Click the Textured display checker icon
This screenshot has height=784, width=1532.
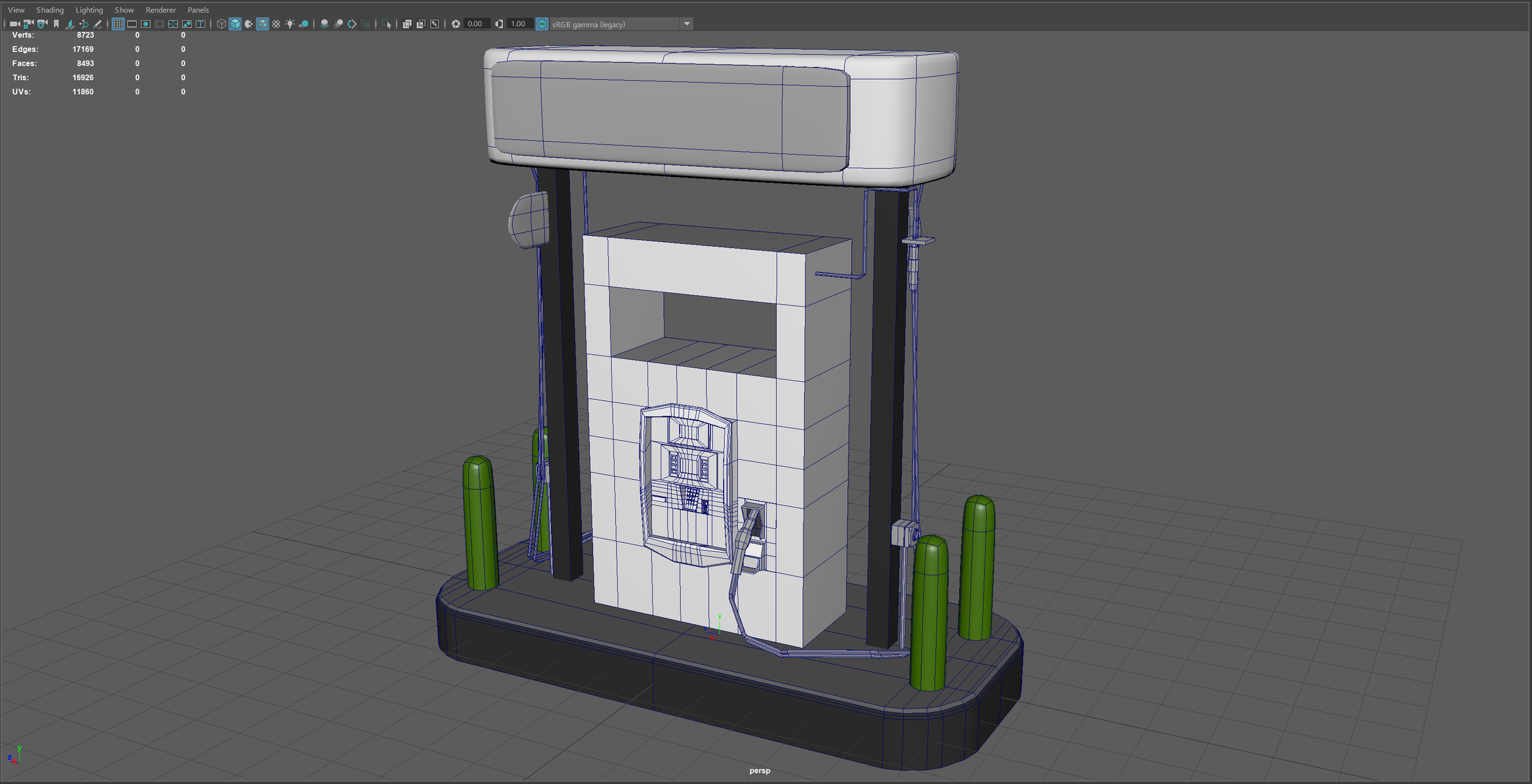click(276, 24)
